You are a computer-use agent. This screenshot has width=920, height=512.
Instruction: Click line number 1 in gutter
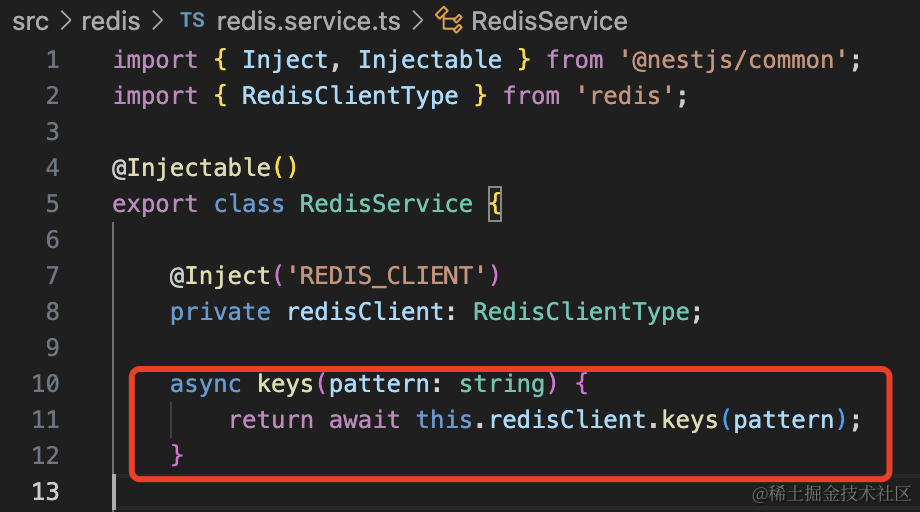click(52, 60)
